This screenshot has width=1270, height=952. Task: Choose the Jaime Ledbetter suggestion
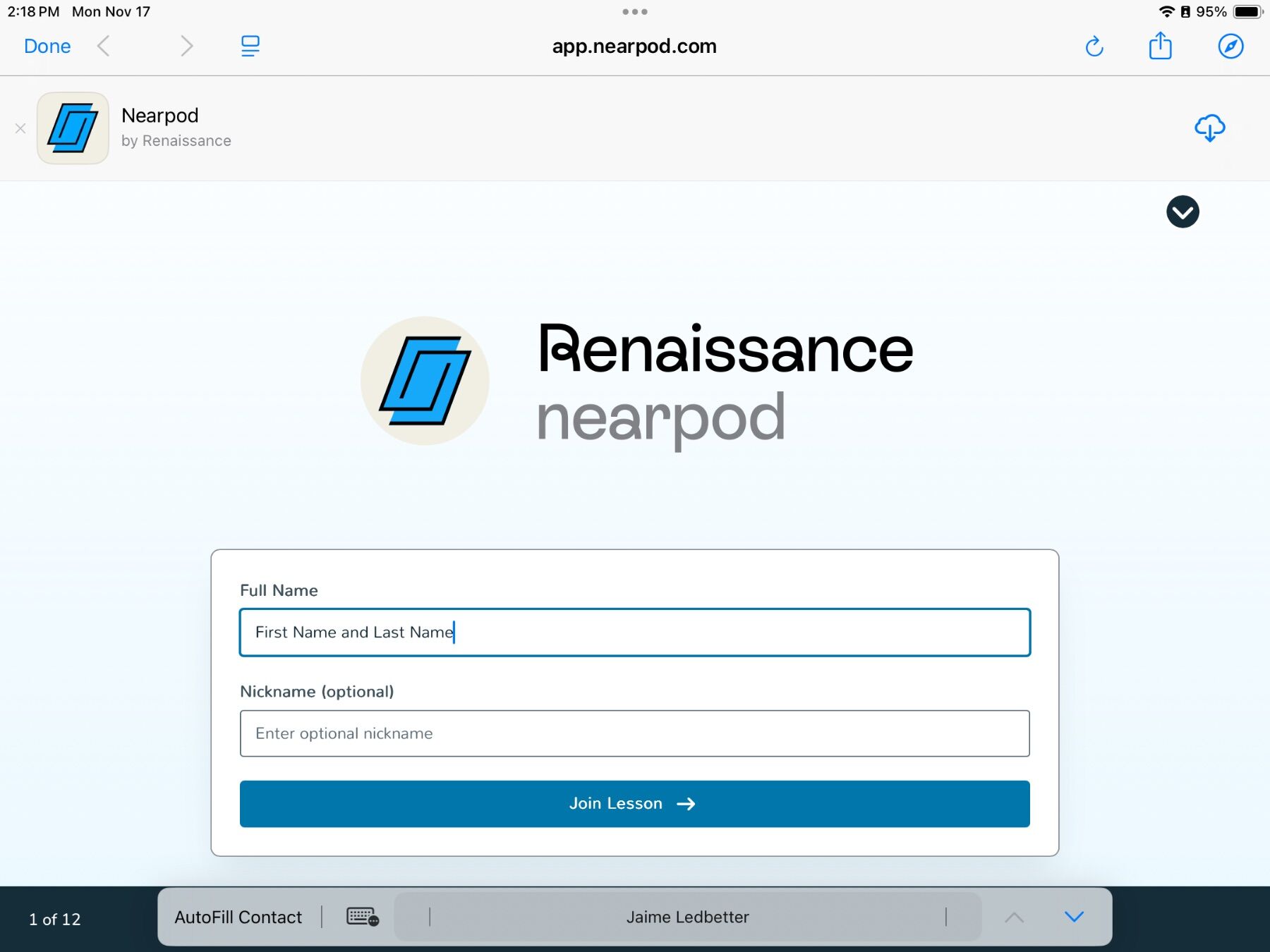(688, 917)
